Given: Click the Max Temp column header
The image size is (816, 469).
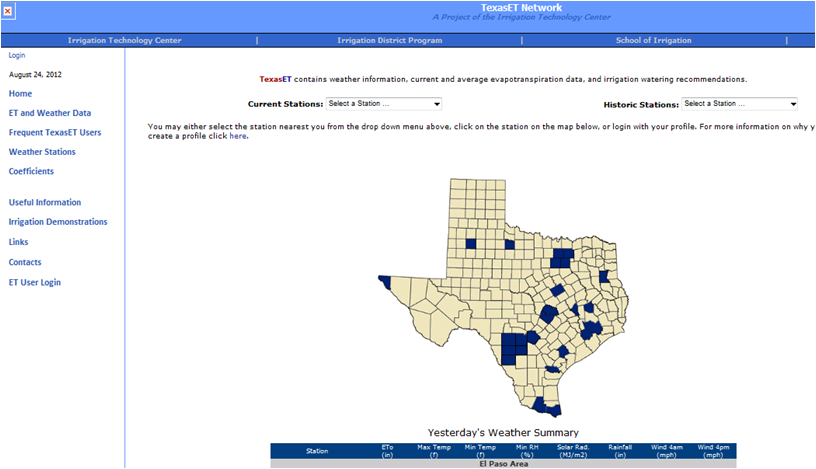Looking at the screenshot, I should (x=434, y=451).
